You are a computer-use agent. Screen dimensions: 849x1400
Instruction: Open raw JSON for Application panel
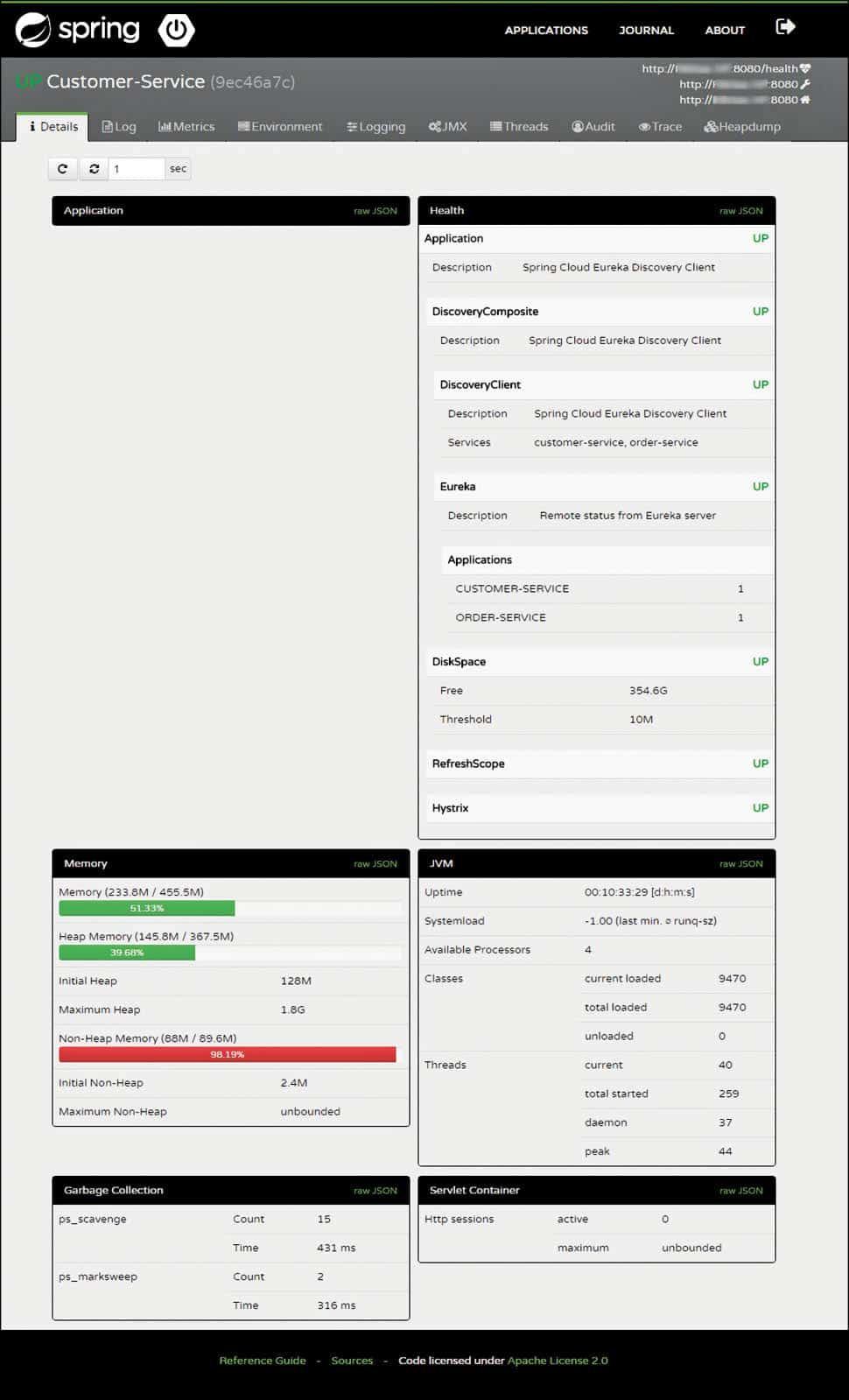click(375, 211)
